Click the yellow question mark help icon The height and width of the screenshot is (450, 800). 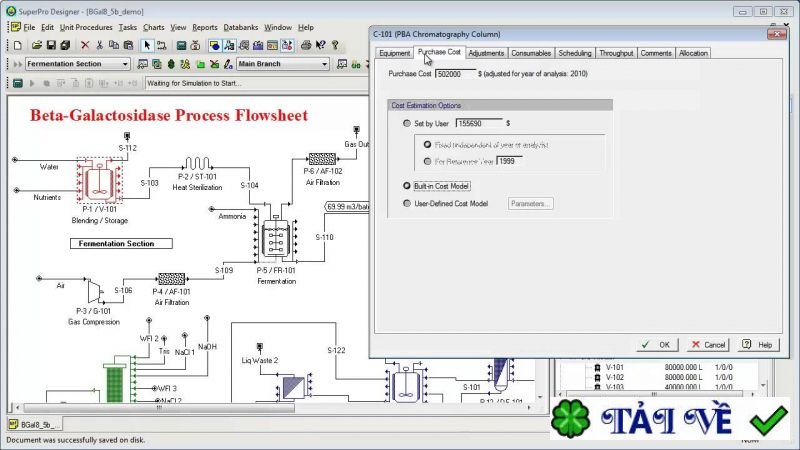(335, 45)
